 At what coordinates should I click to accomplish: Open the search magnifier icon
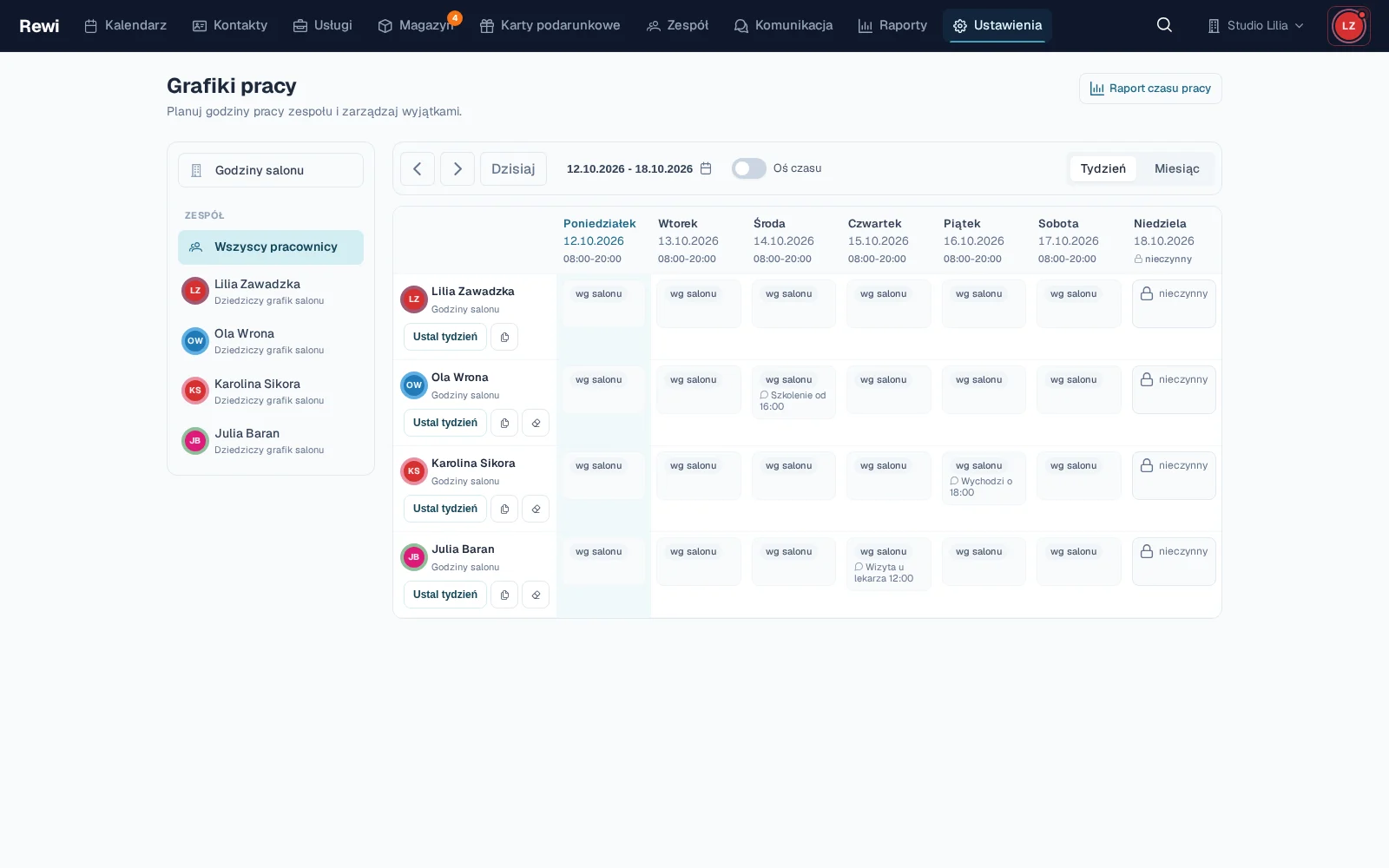[x=1164, y=25]
